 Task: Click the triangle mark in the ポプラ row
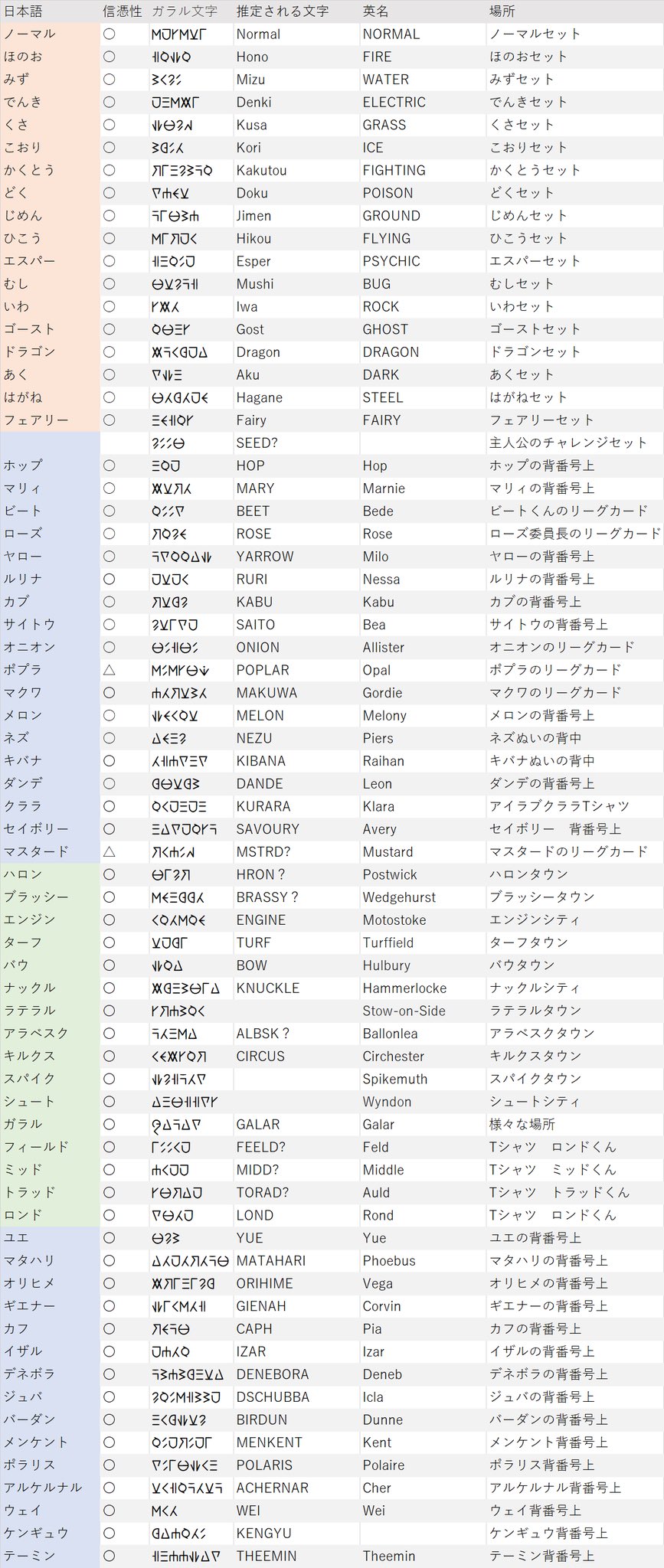coord(109,670)
